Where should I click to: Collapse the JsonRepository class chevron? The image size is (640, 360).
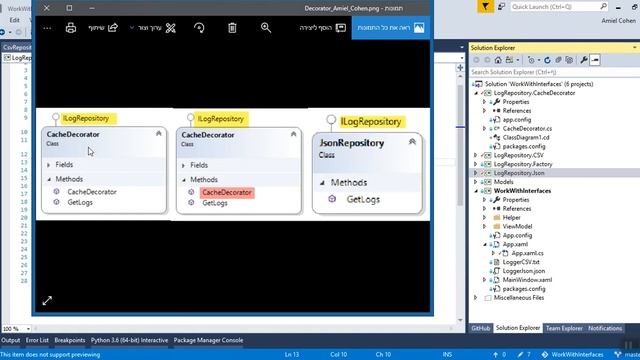(x=412, y=142)
